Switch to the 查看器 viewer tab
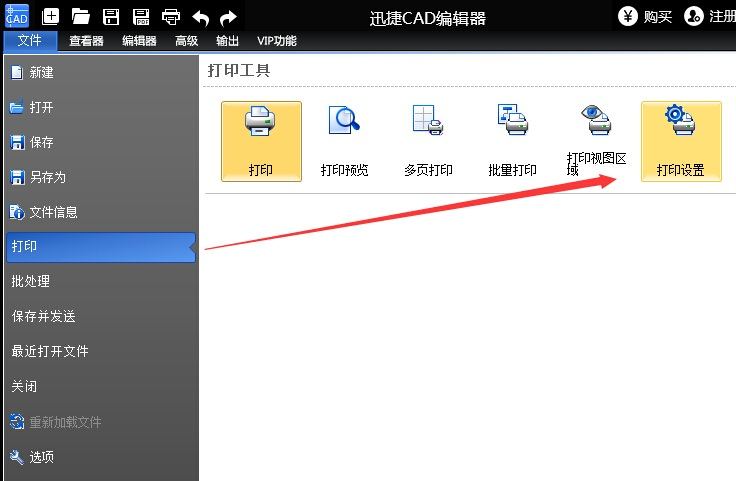Viewport: 736px width, 481px height. (x=86, y=41)
